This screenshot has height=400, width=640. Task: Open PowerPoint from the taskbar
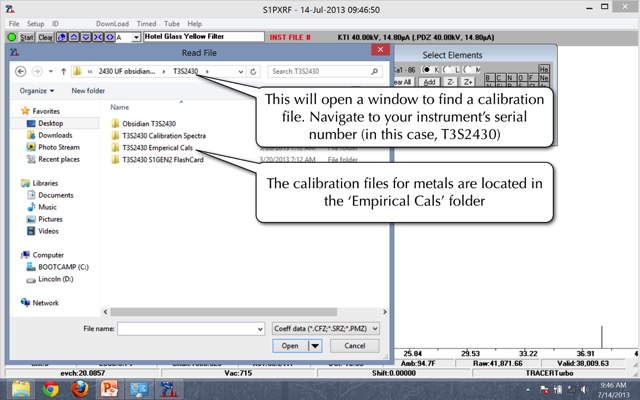[110, 387]
